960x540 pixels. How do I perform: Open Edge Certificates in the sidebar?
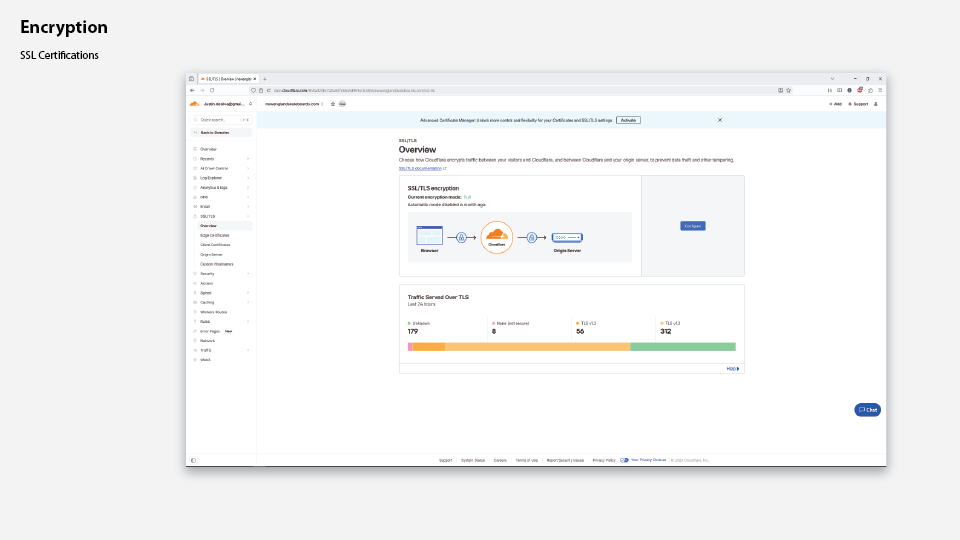(215, 235)
